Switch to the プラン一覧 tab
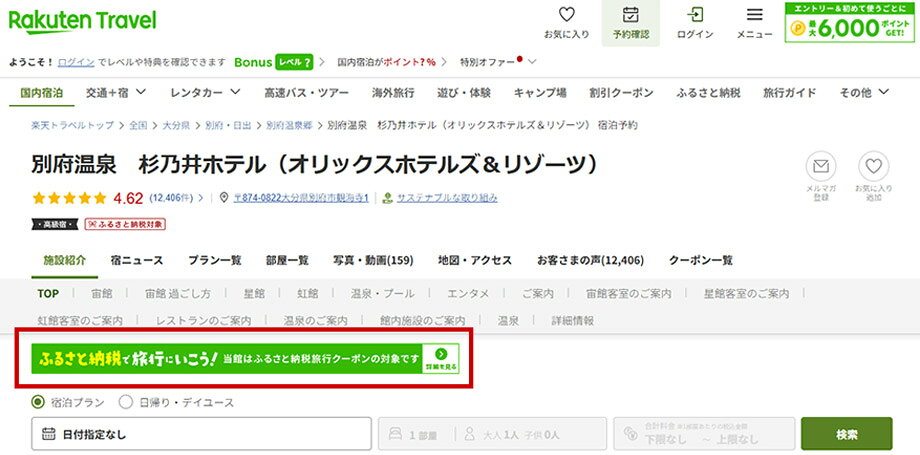The image size is (920, 455). coord(215,260)
